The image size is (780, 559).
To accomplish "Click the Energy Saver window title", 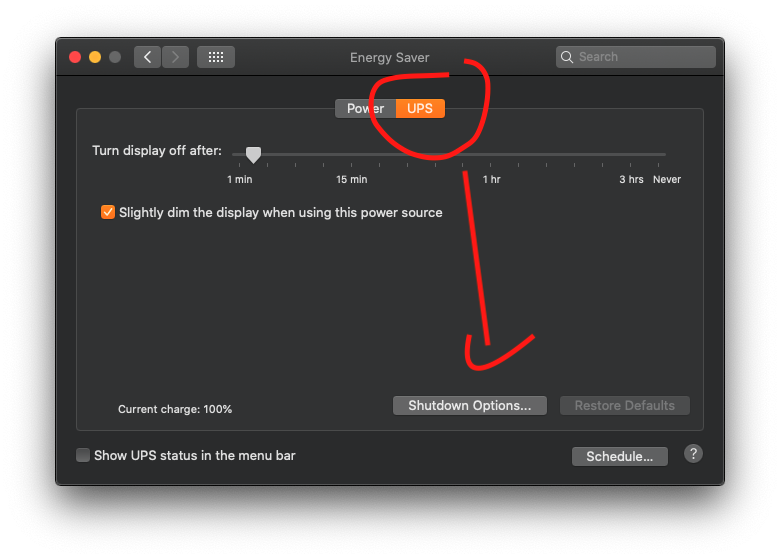I will 390,58.
